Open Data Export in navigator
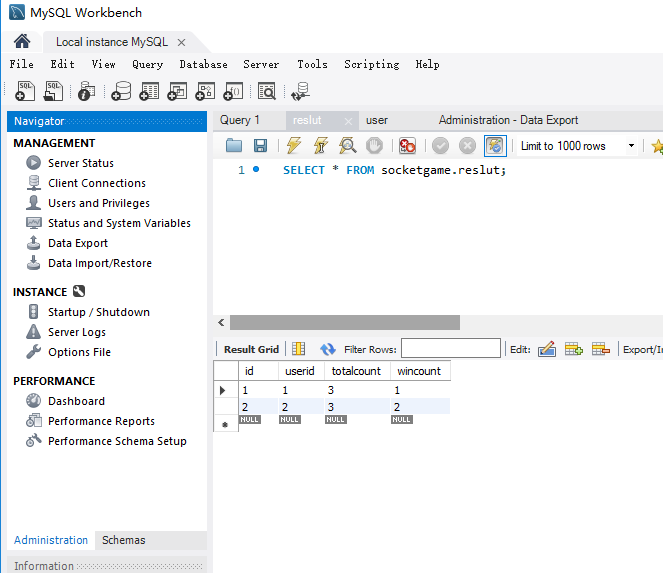663x573 pixels. [78, 243]
